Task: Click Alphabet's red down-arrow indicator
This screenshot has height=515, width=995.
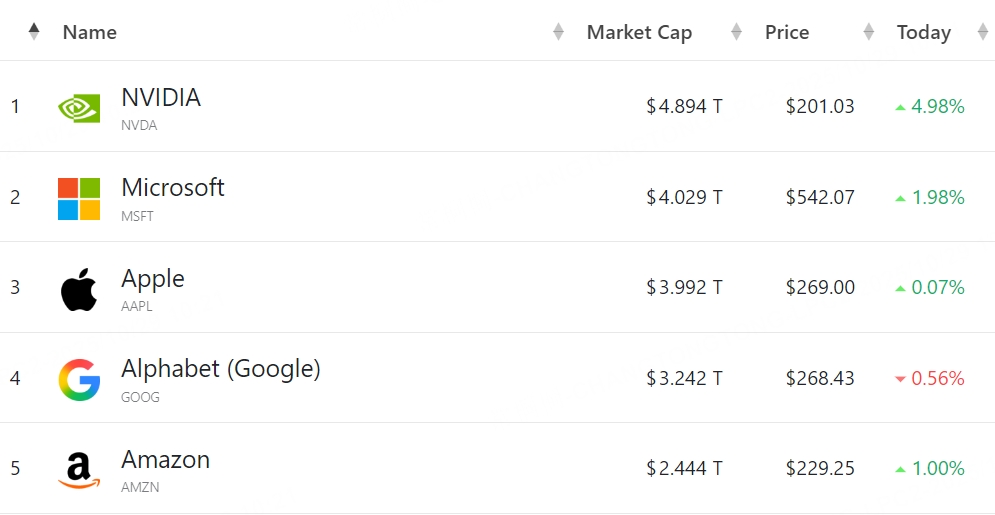Action: [900, 379]
